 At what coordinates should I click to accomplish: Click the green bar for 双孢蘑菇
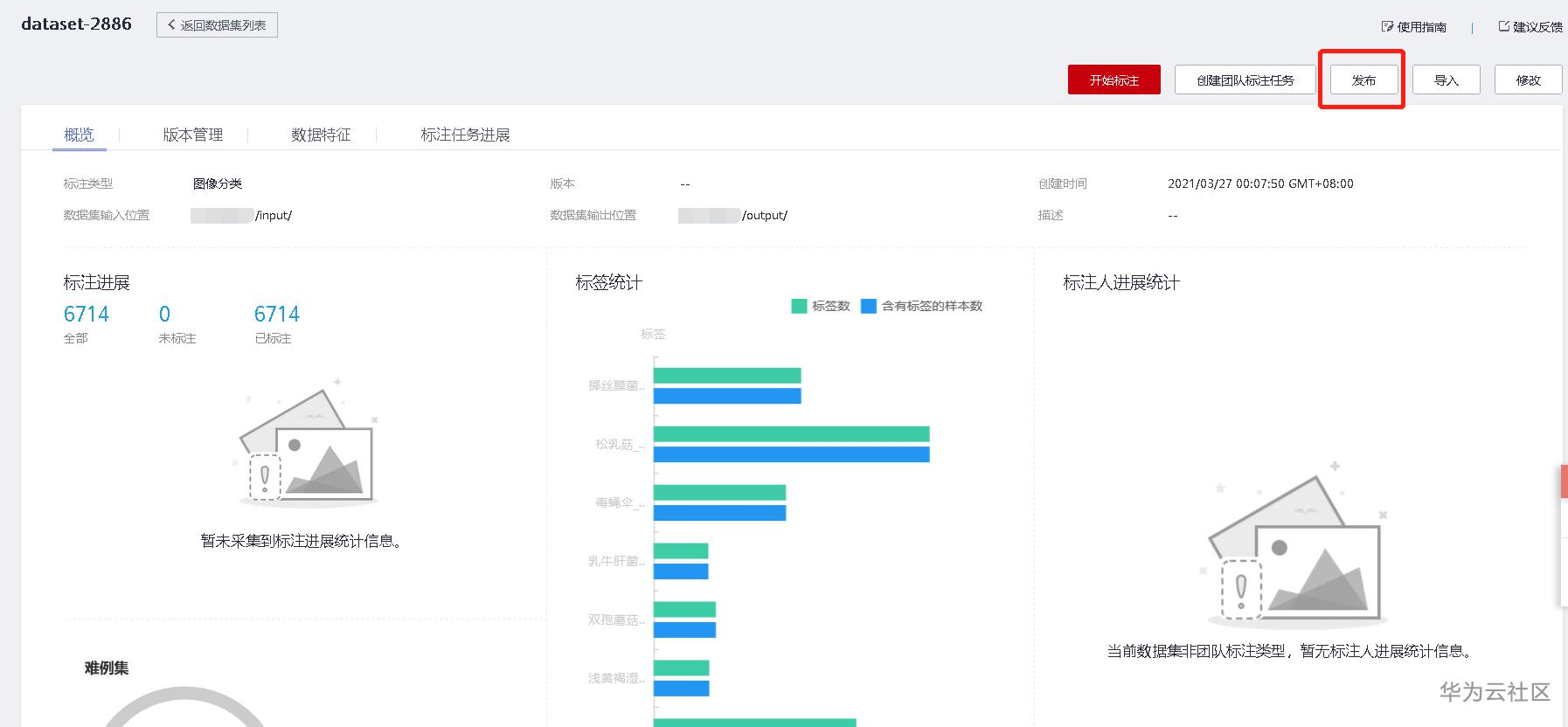pos(685,609)
